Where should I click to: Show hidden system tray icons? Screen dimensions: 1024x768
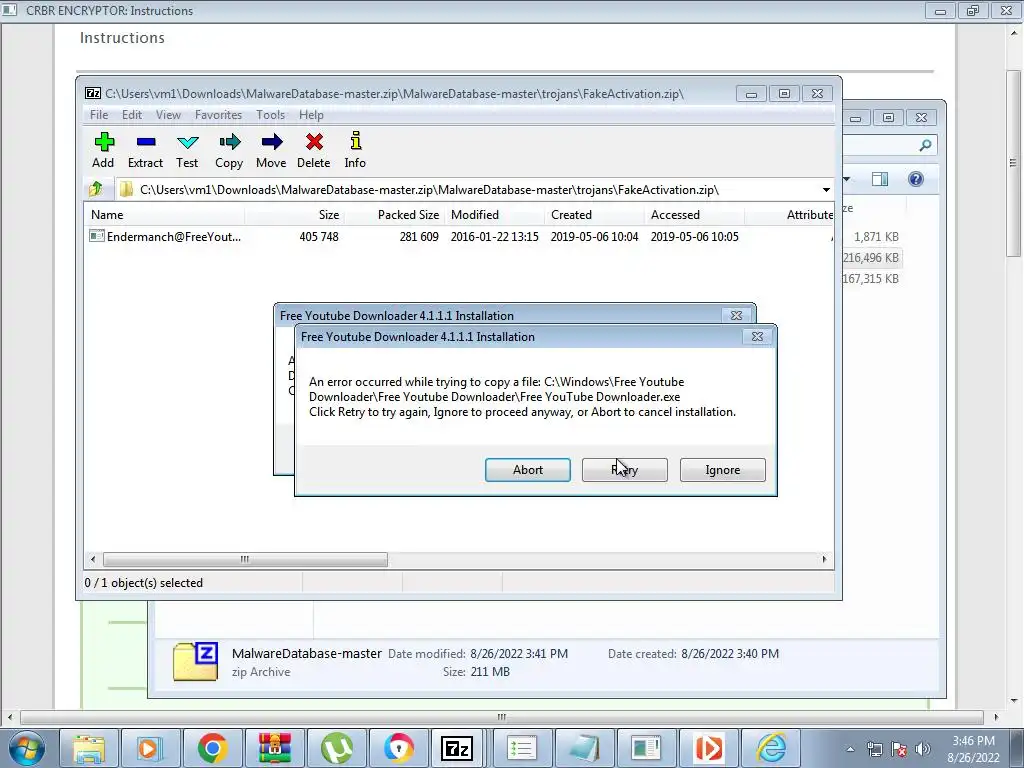click(x=850, y=749)
